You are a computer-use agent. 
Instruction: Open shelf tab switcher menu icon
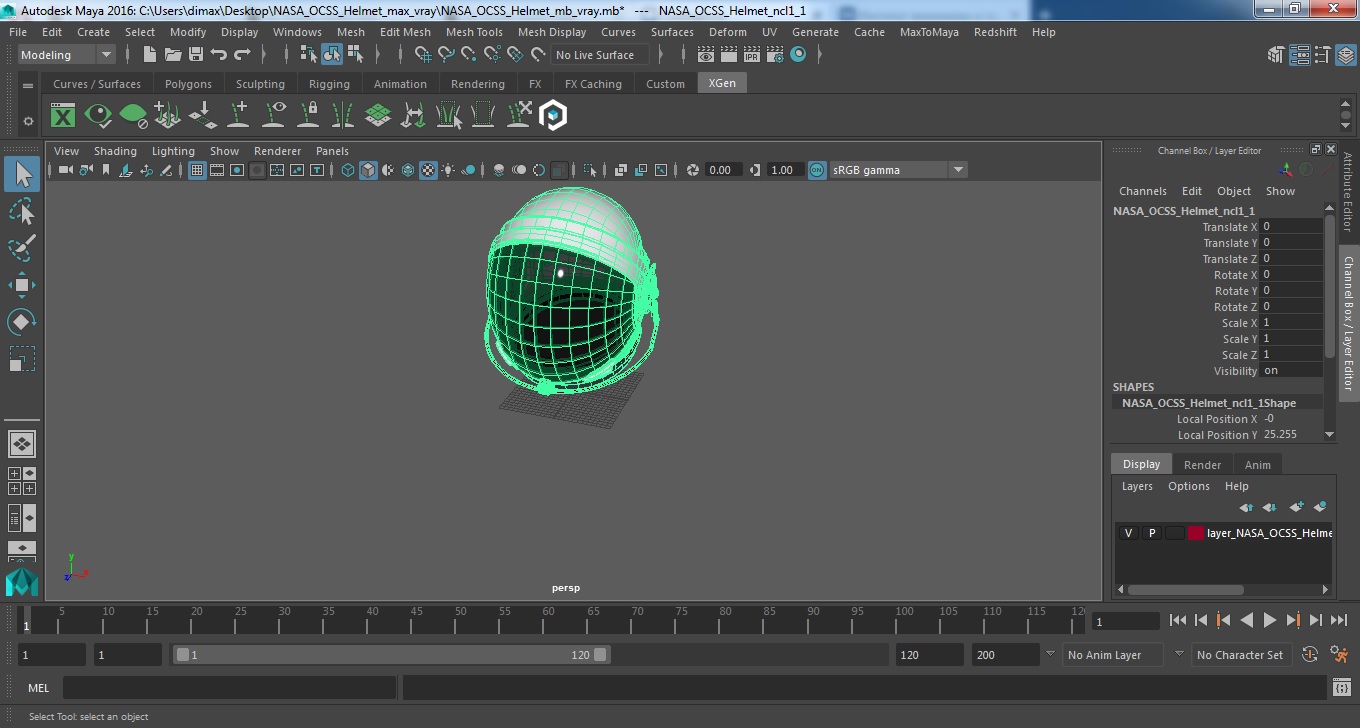[28, 86]
